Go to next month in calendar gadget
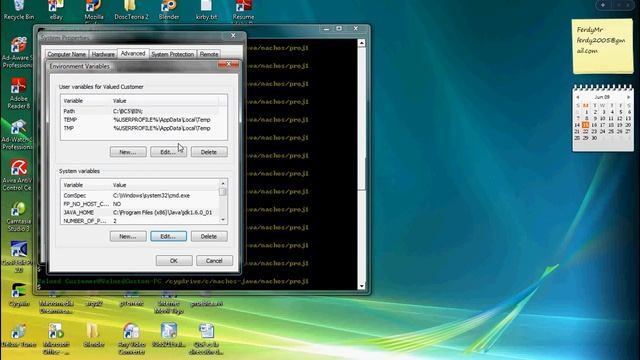The image size is (640, 360). 628,97
